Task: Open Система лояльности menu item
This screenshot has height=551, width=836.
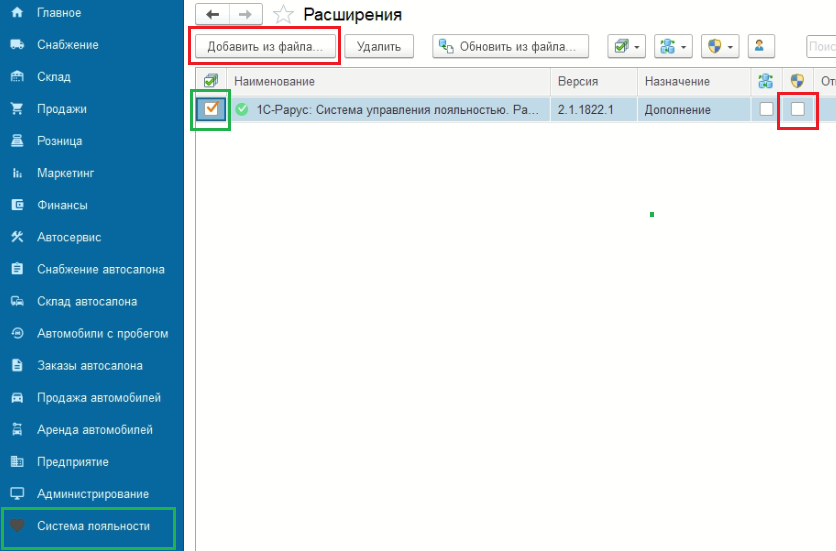Action: click(92, 526)
